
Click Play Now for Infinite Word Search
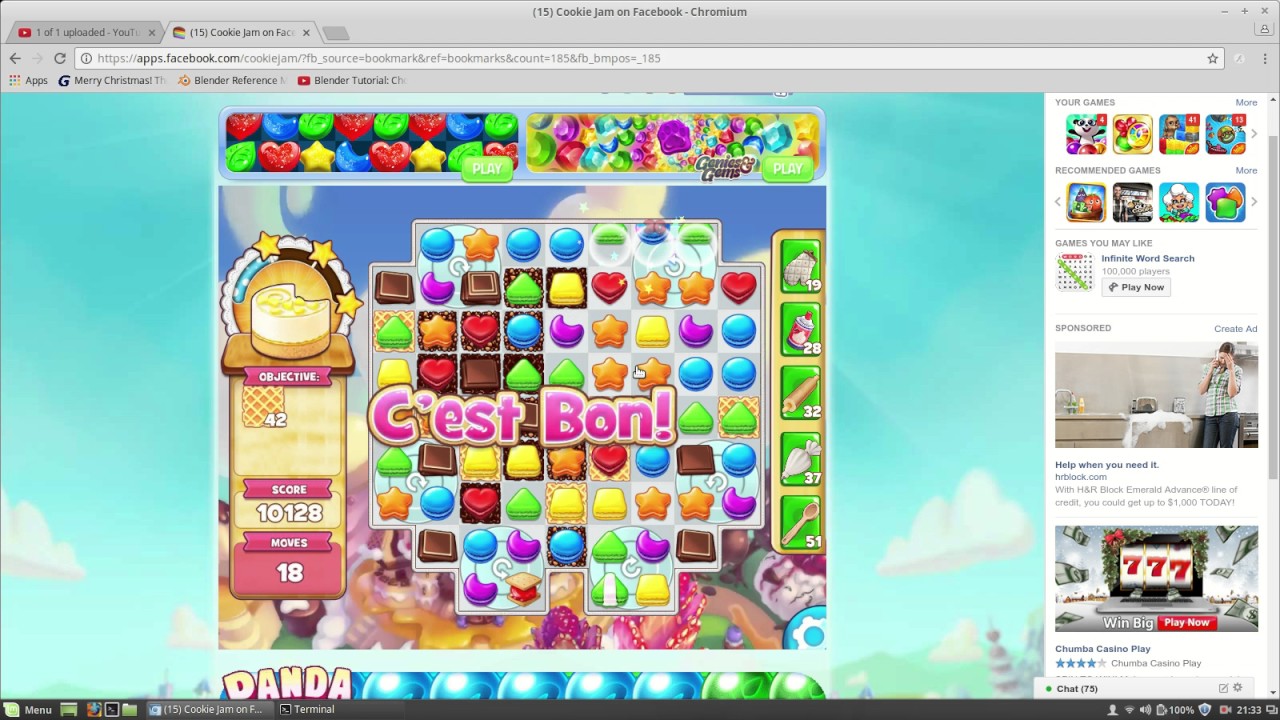click(x=1136, y=287)
